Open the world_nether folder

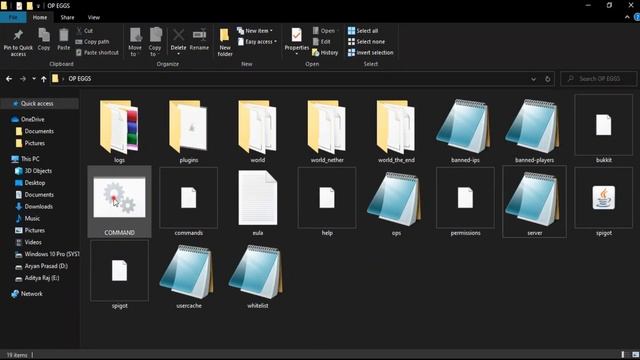327,131
